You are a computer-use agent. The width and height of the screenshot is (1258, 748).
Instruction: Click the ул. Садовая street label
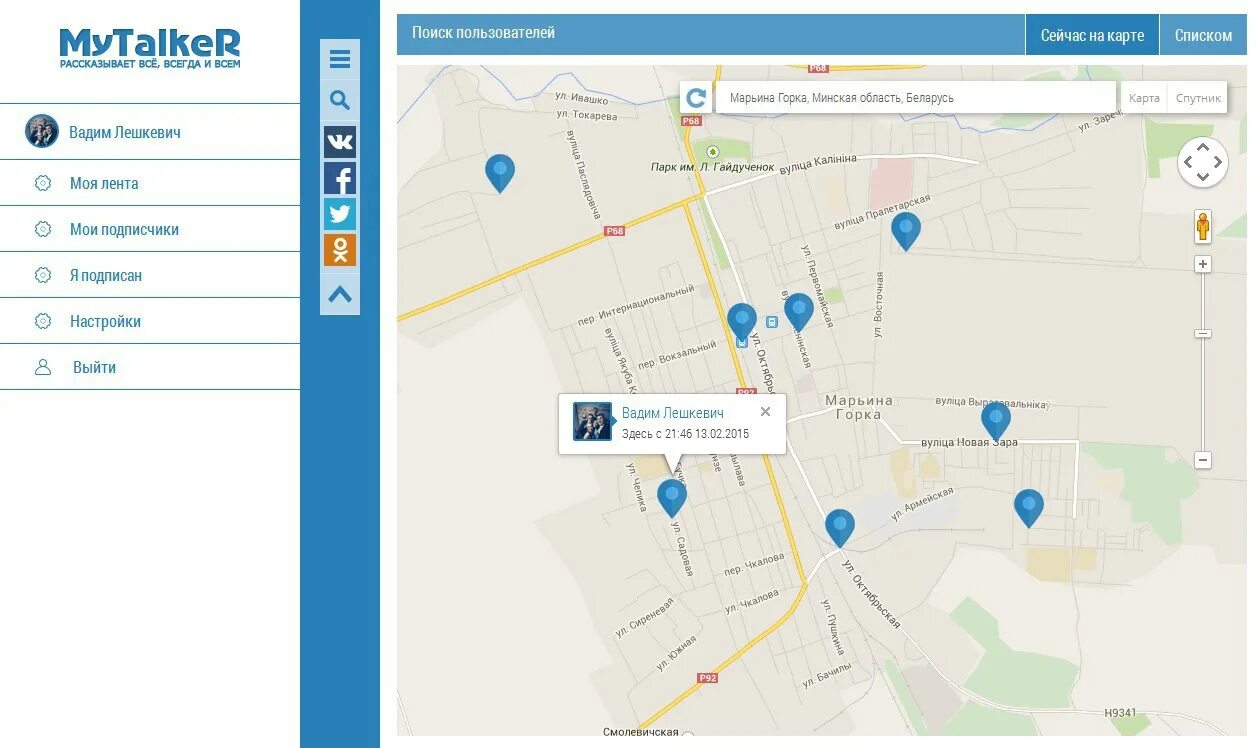coord(681,547)
